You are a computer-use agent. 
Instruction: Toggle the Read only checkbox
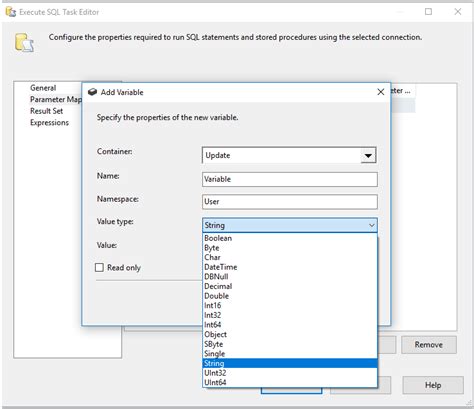click(99, 267)
